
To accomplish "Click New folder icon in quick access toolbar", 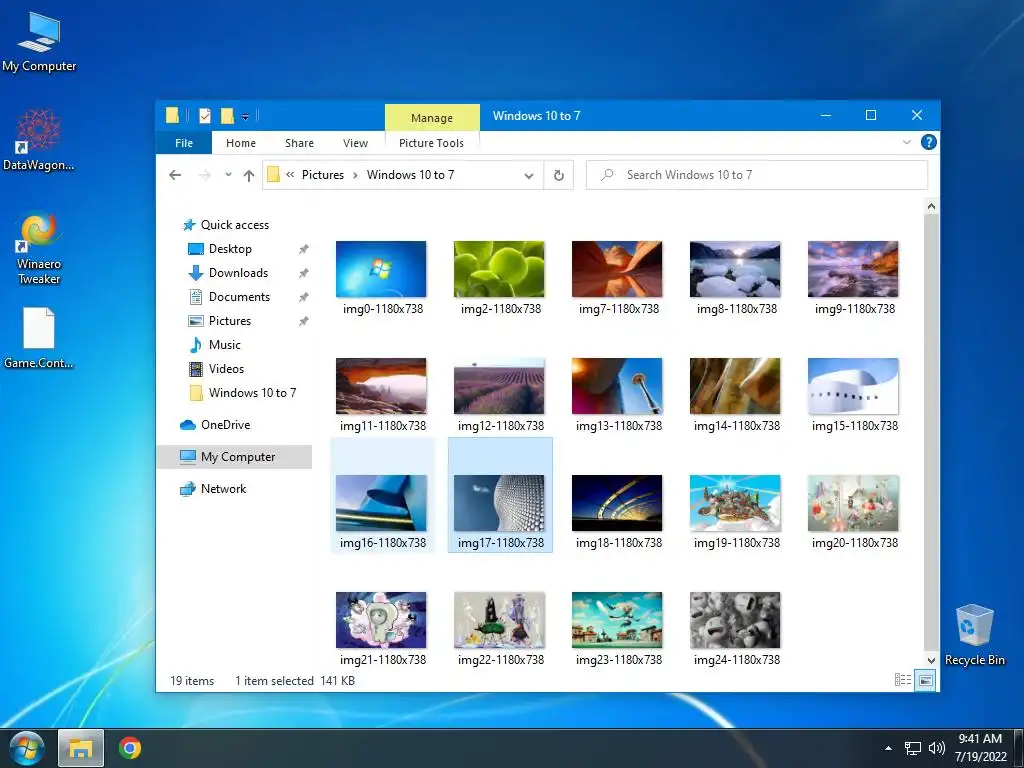I will [227, 116].
